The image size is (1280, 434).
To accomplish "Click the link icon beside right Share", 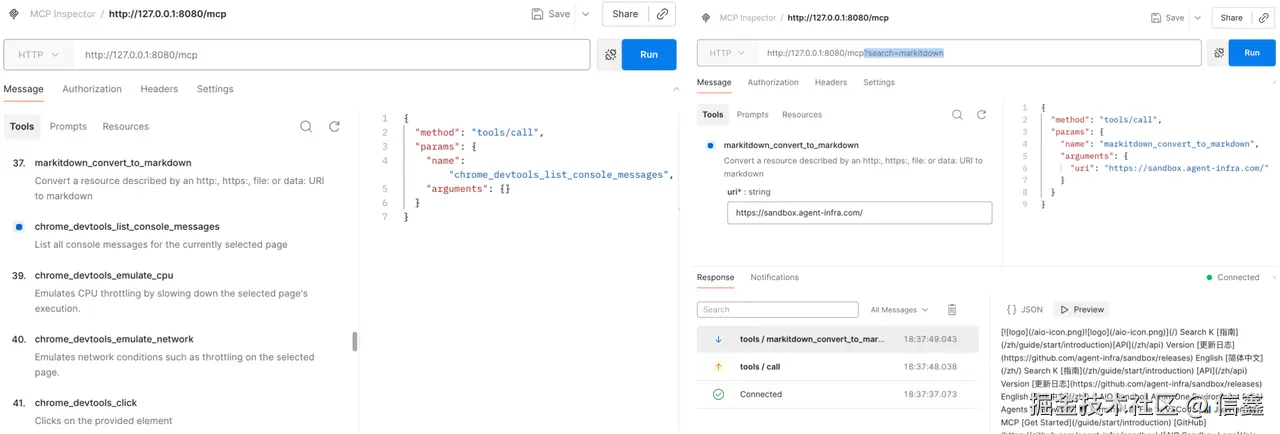I will 1262,17.
